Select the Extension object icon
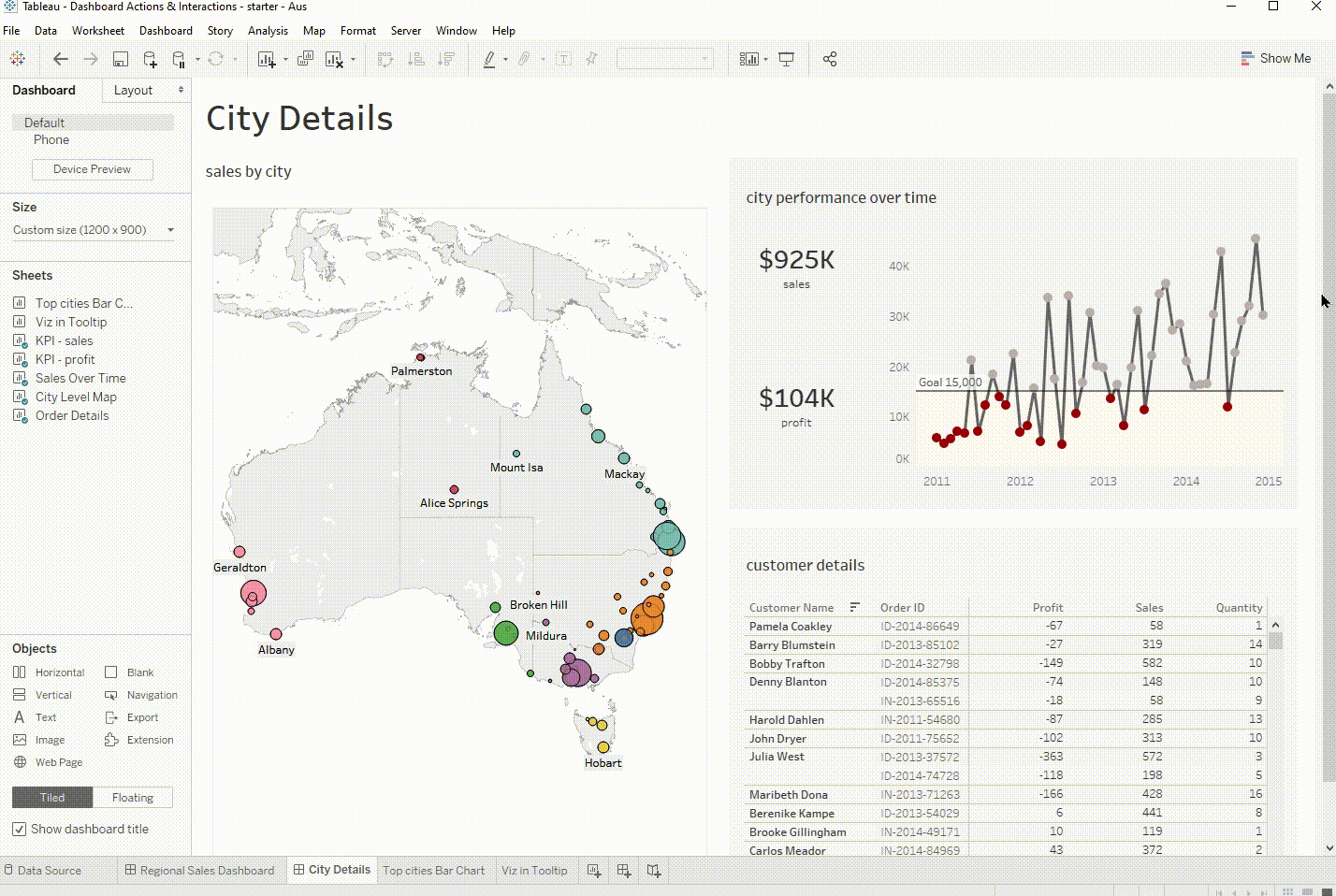 point(111,740)
